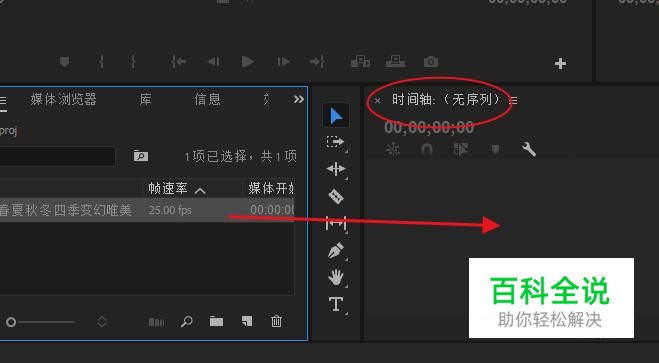This screenshot has height=363, width=659.
Task: Click the timeline timecode 00;00;00;00
Action: [x=429, y=127]
